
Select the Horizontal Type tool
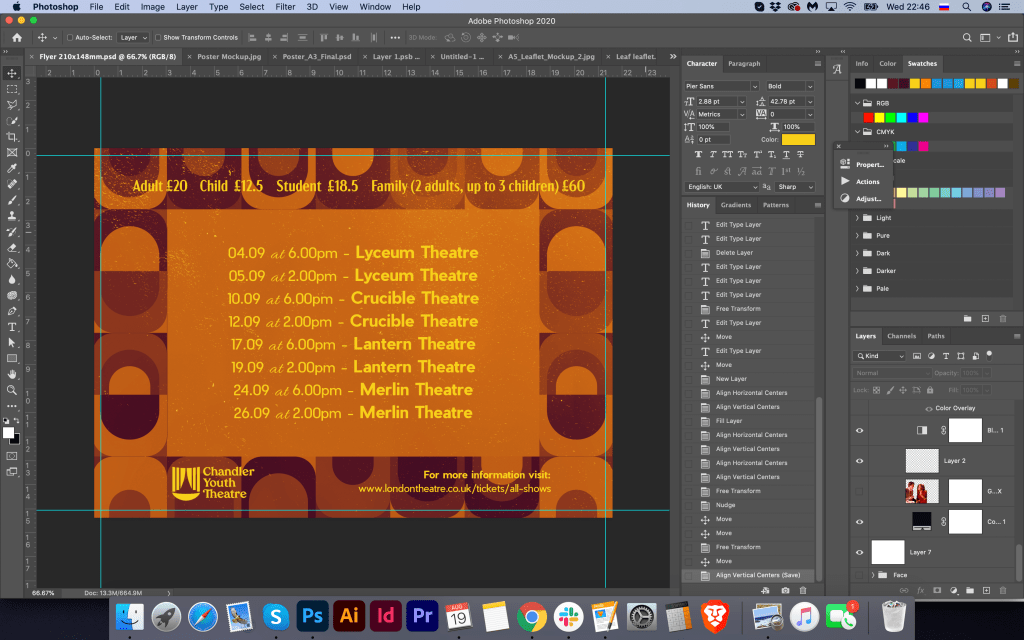pyautogui.click(x=12, y=327)
